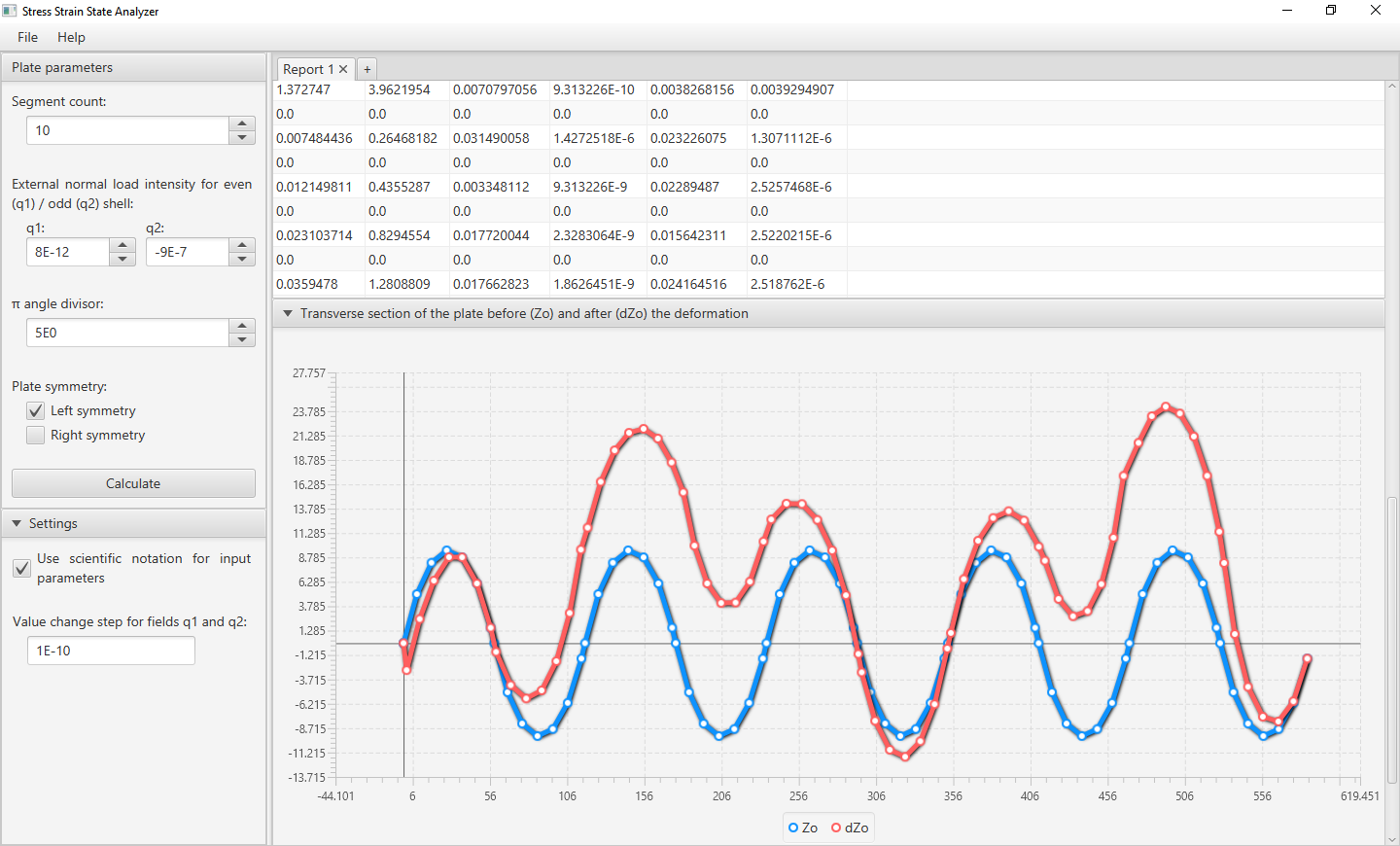Close the Report 1 tab

coord(343,69)
